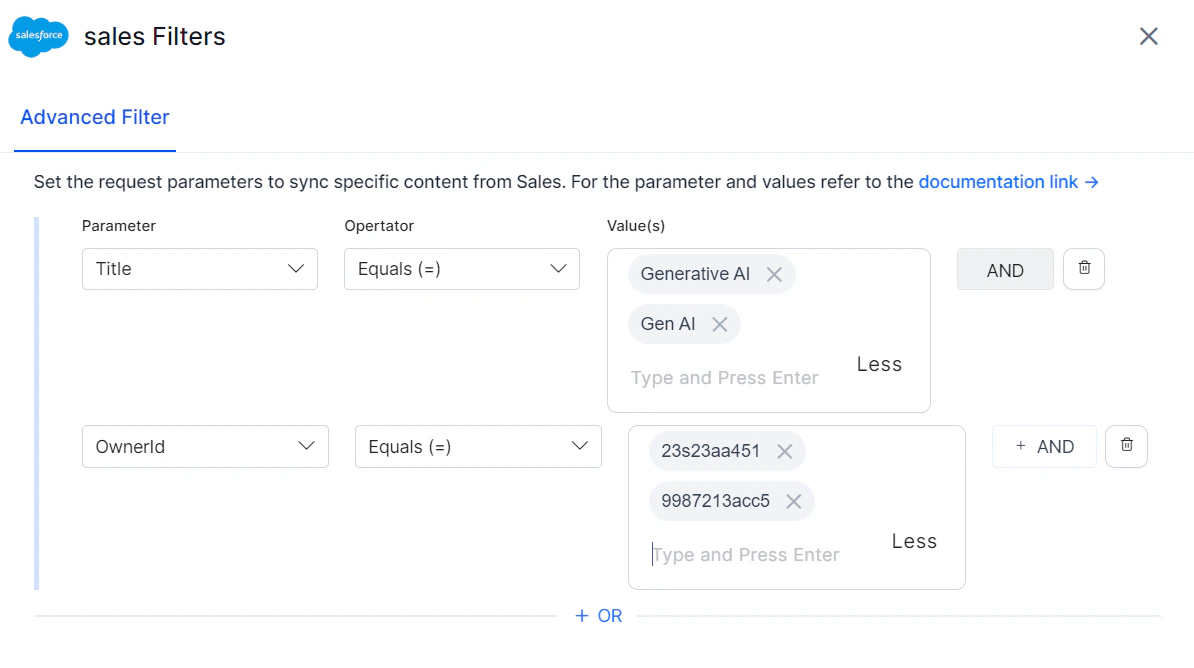This screenshot has width=1194, height=668.
Task: Remove the Gen AI value chip
Action: tap(720, 323)
